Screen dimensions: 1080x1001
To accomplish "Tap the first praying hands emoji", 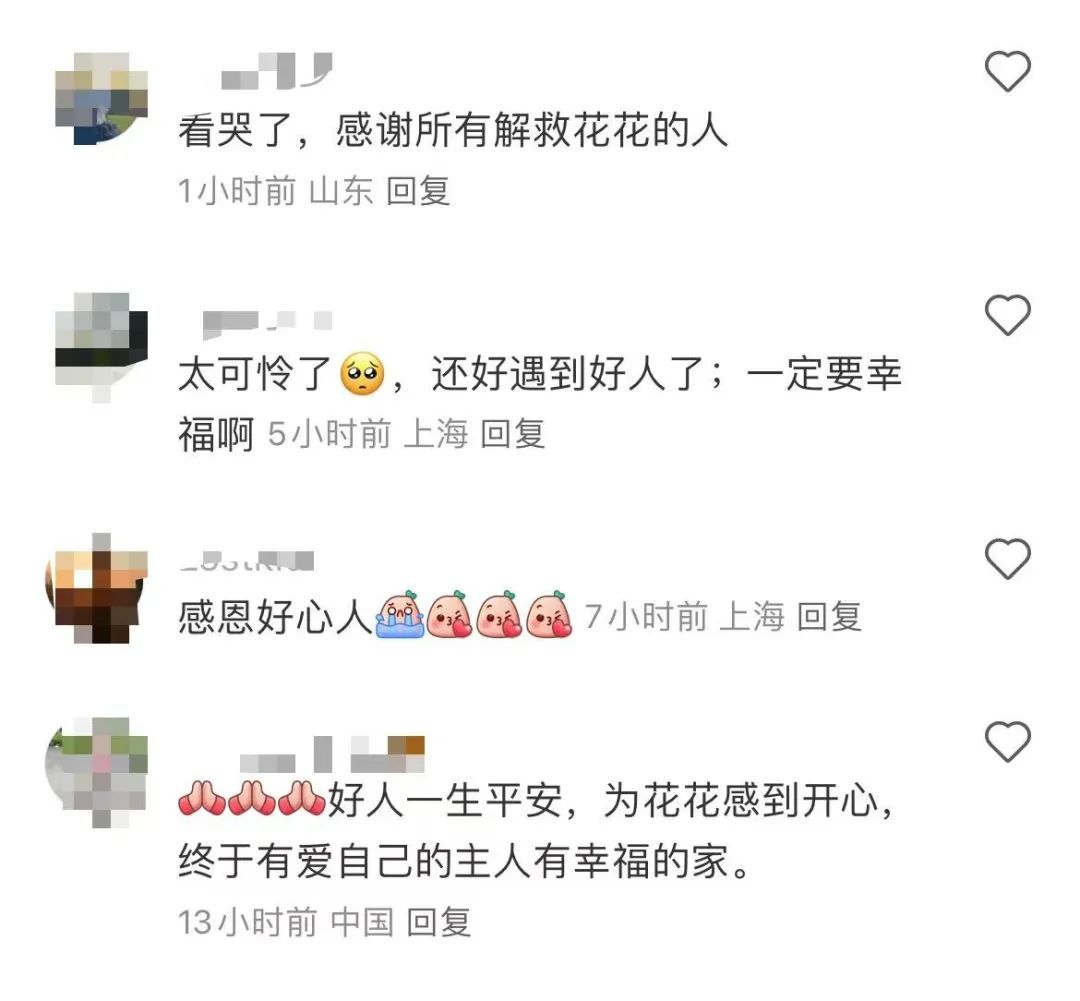I will tap(201, 799).
